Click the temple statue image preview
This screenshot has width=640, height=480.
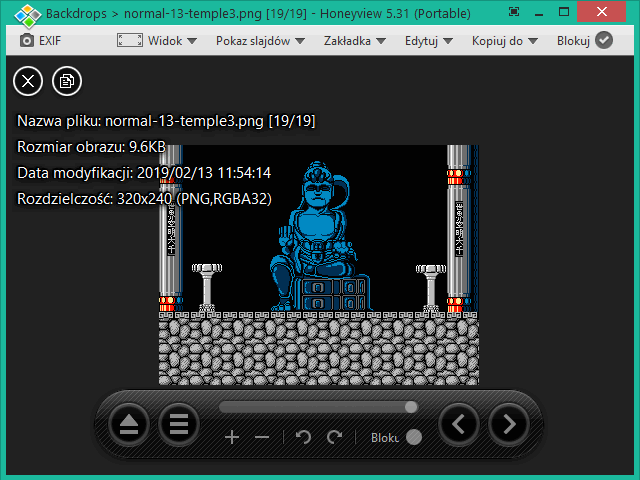[x=319, y=264]
